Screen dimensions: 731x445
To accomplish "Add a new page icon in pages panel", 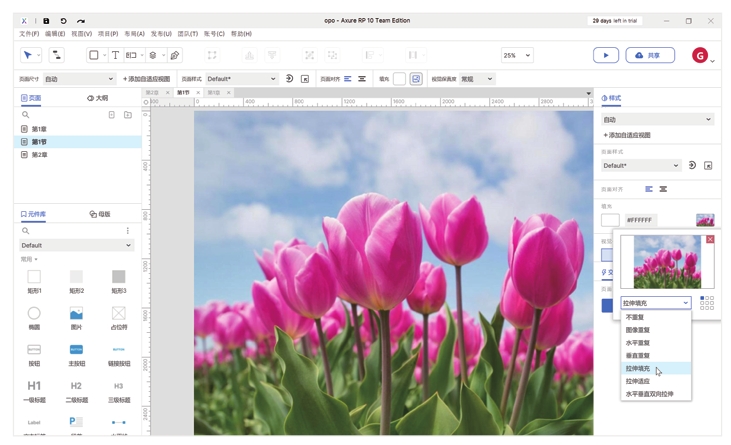I will 112,115.
